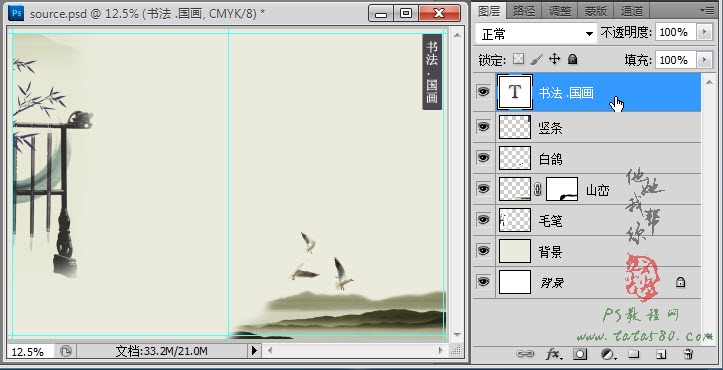This screenshot has width=723, height=370.
Task: Click the link layers icon
Action: pyautogui.click(x=525, y=354)
